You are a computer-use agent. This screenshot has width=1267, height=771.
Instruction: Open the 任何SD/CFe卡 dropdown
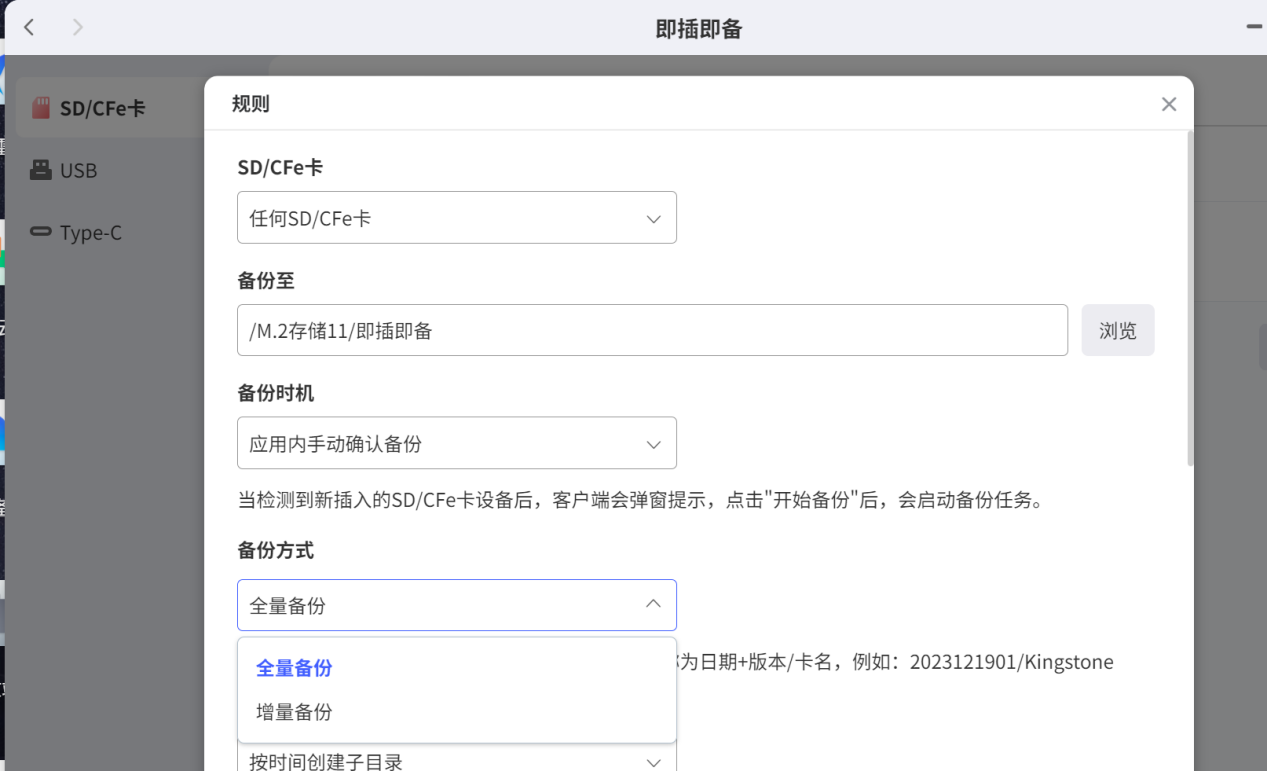coord(457,218)
